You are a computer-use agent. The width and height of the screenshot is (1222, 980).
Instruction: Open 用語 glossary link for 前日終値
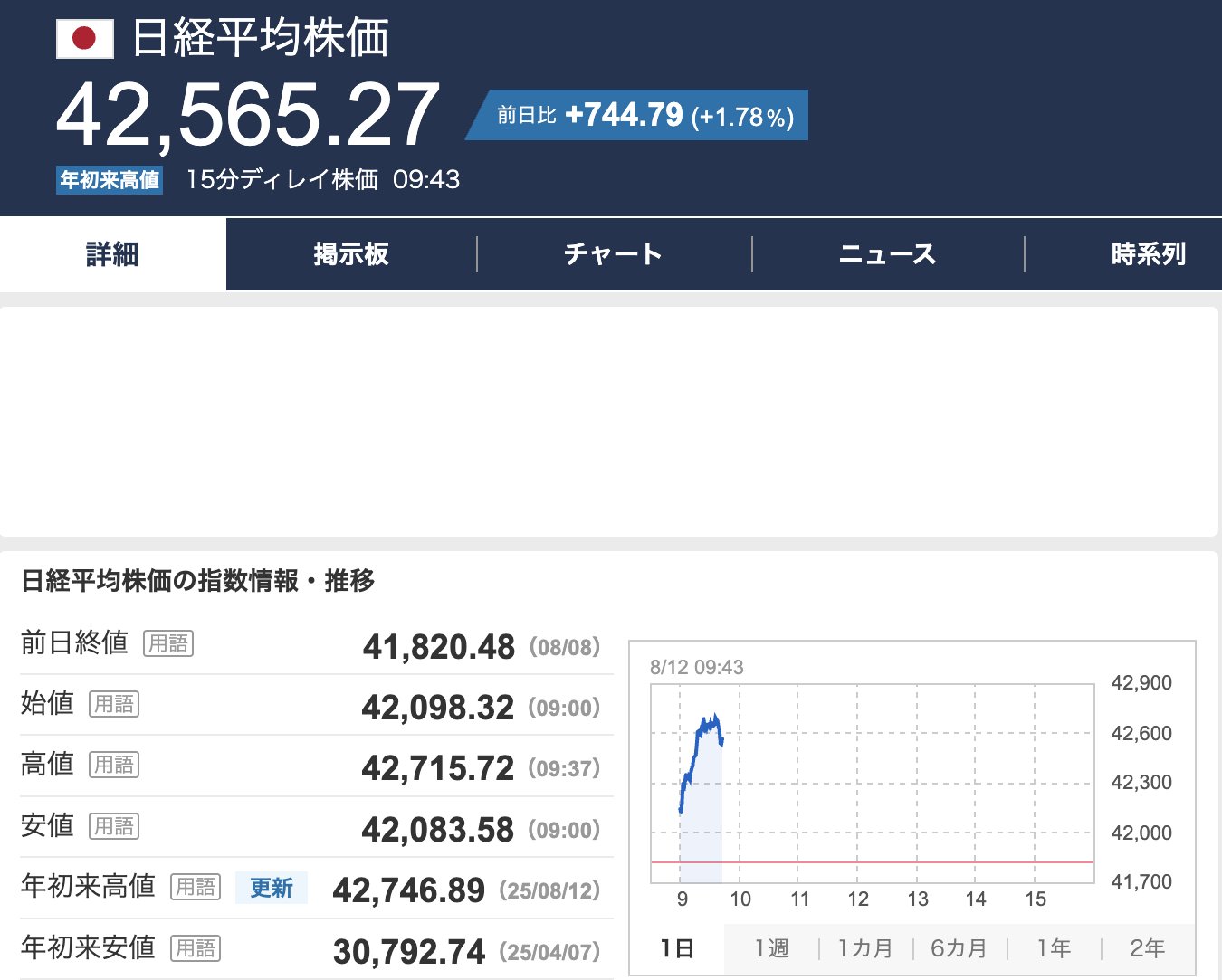[x=168, y=643]
